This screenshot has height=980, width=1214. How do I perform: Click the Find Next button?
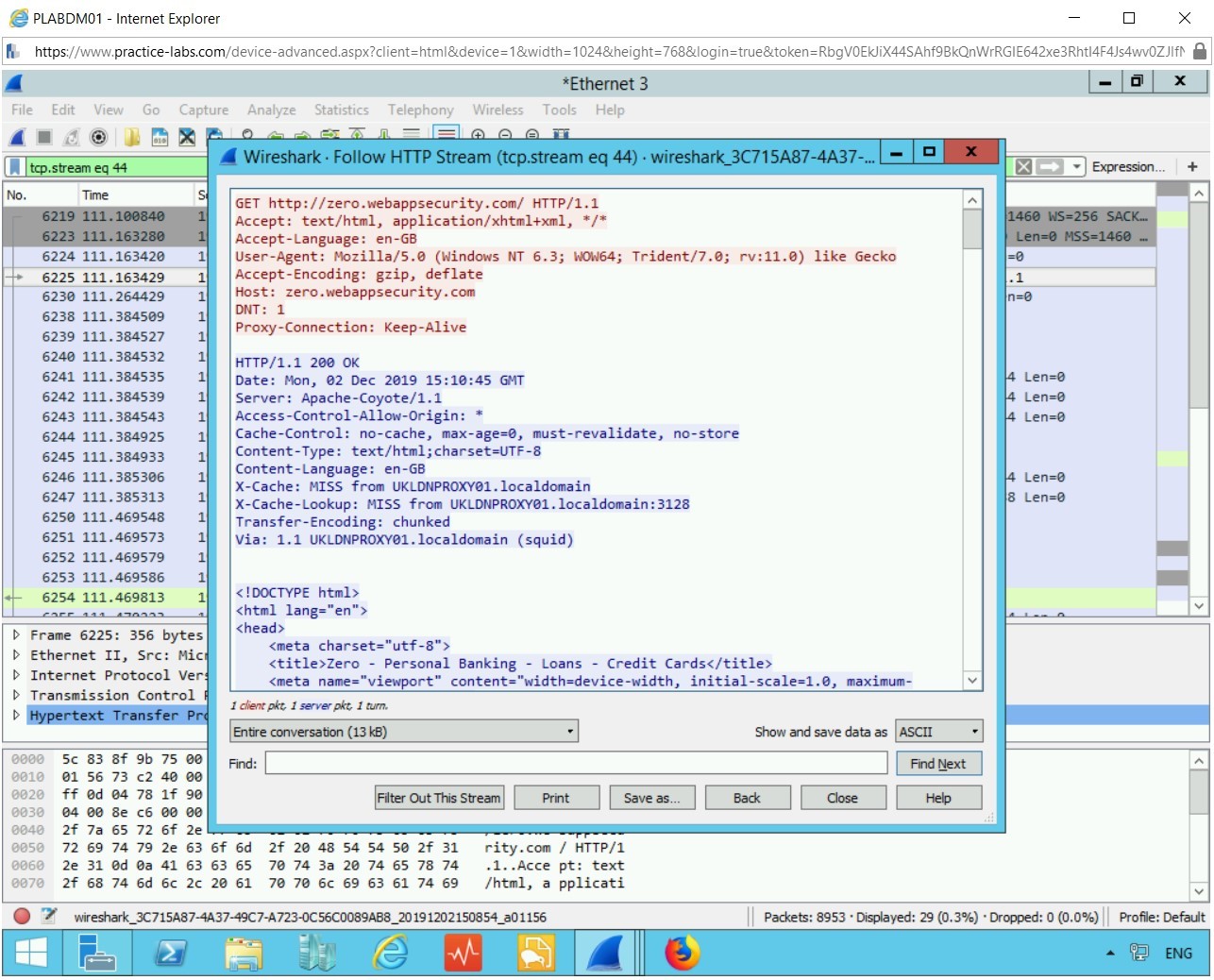[x=938, y=764]
